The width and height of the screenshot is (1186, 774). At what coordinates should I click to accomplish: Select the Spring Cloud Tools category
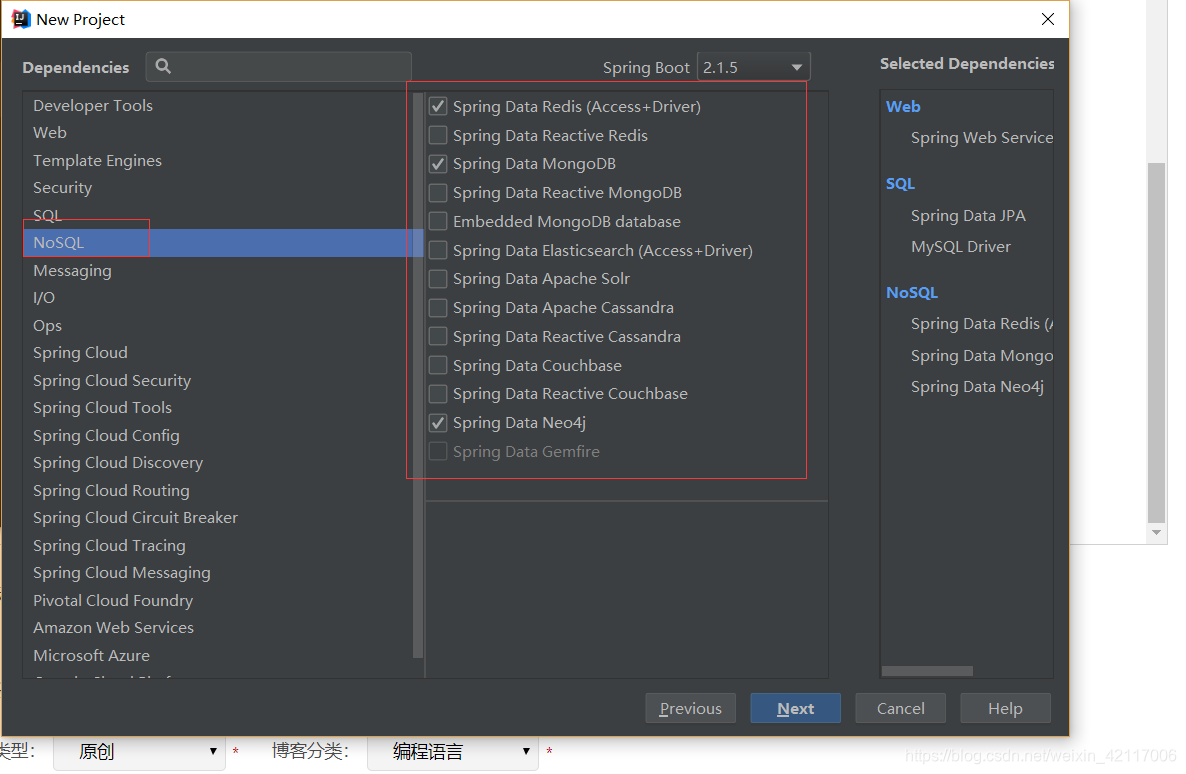[x=103, y=408]
